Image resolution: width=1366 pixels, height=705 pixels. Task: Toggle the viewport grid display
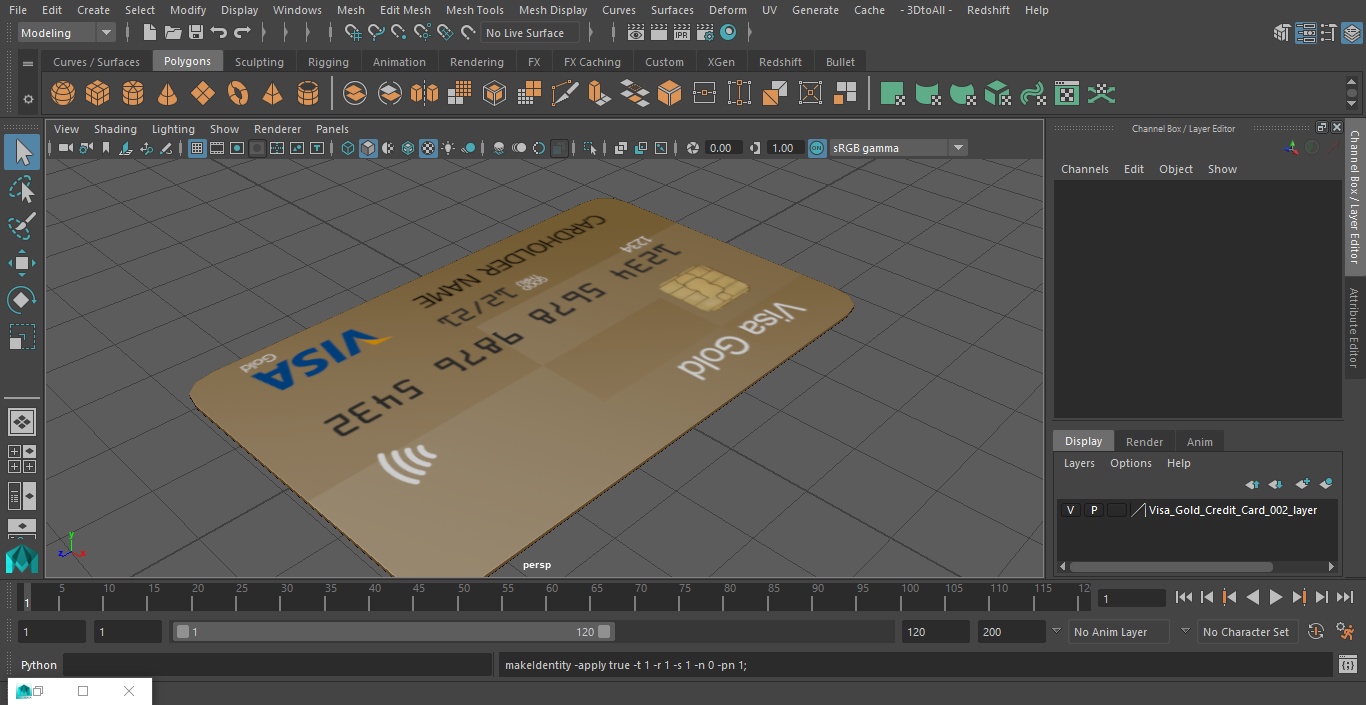[197, 148]
